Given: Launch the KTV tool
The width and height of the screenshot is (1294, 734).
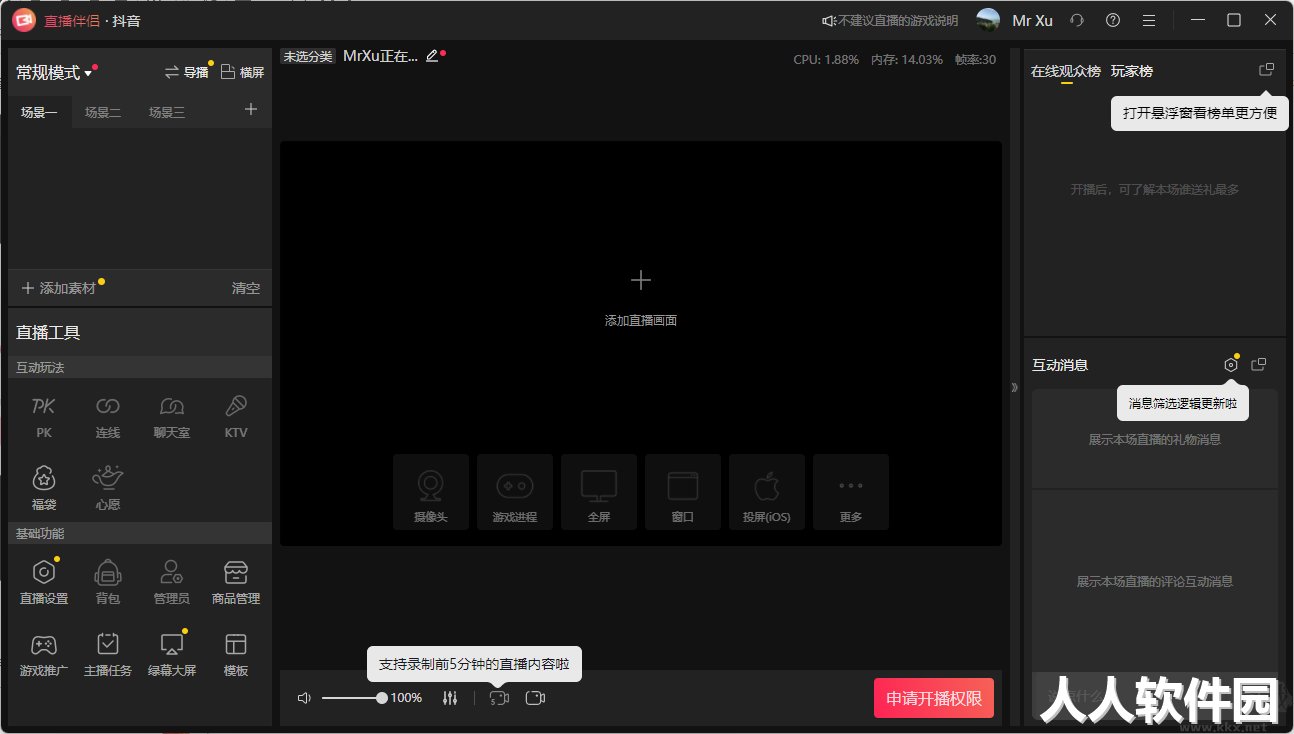Looking at the screenshot, I should (236, 416).
